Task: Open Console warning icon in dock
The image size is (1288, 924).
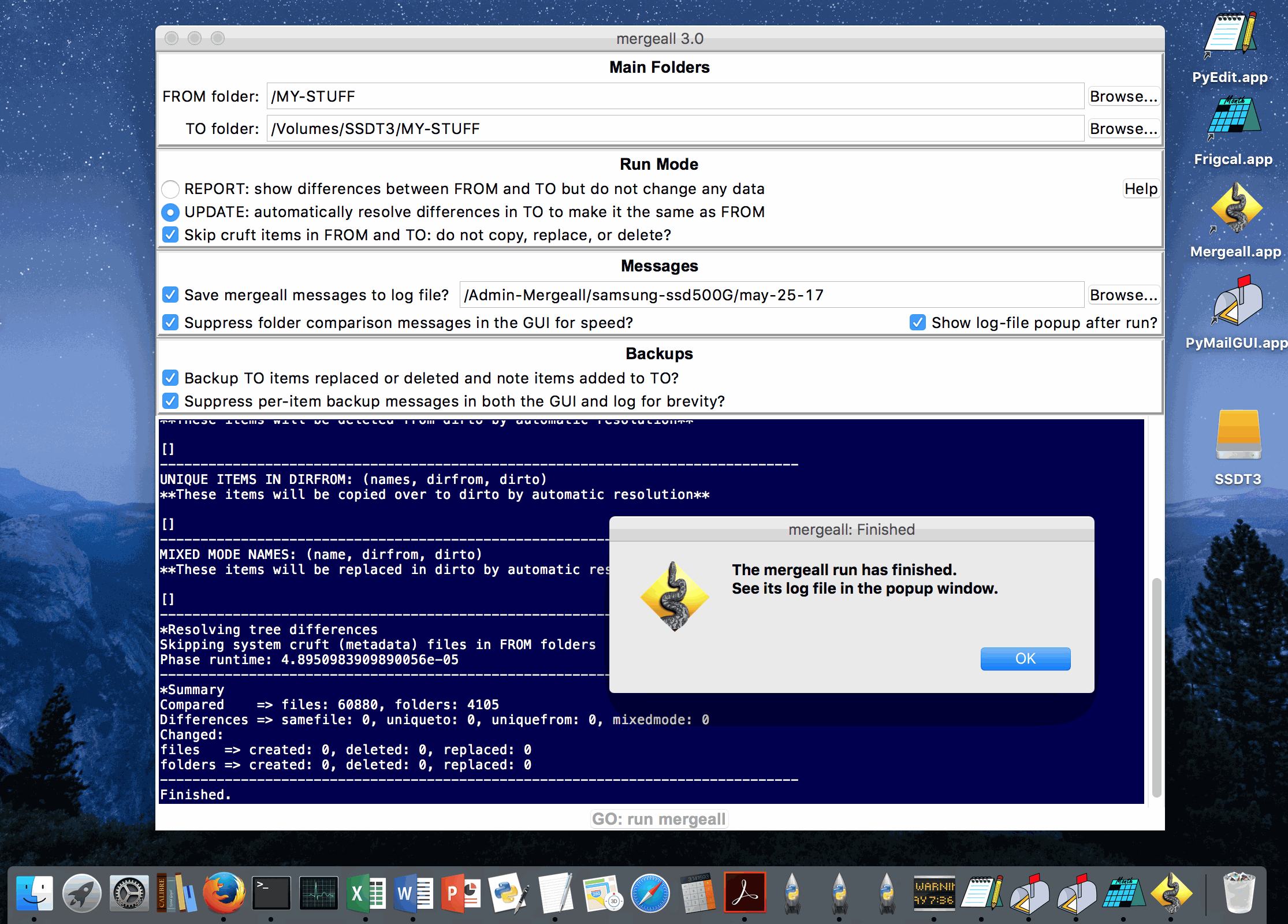Action: (x=934, y=893)
